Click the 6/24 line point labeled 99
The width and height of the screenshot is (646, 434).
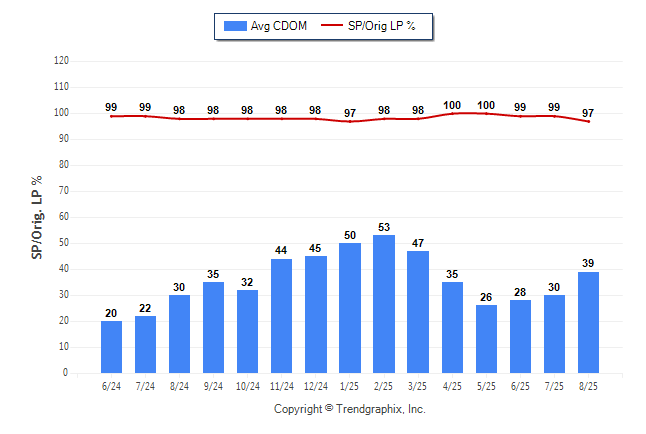[111, 116]
